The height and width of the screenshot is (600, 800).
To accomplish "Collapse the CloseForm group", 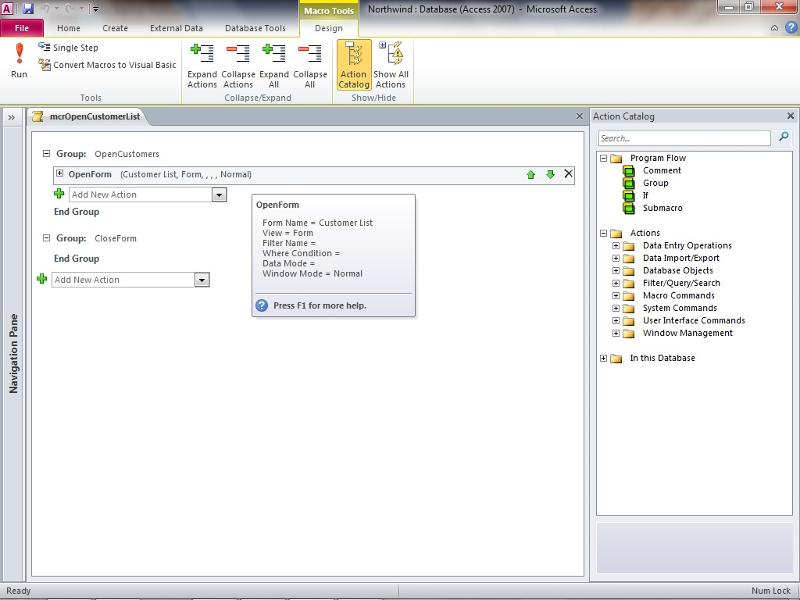I will point(46,238).
